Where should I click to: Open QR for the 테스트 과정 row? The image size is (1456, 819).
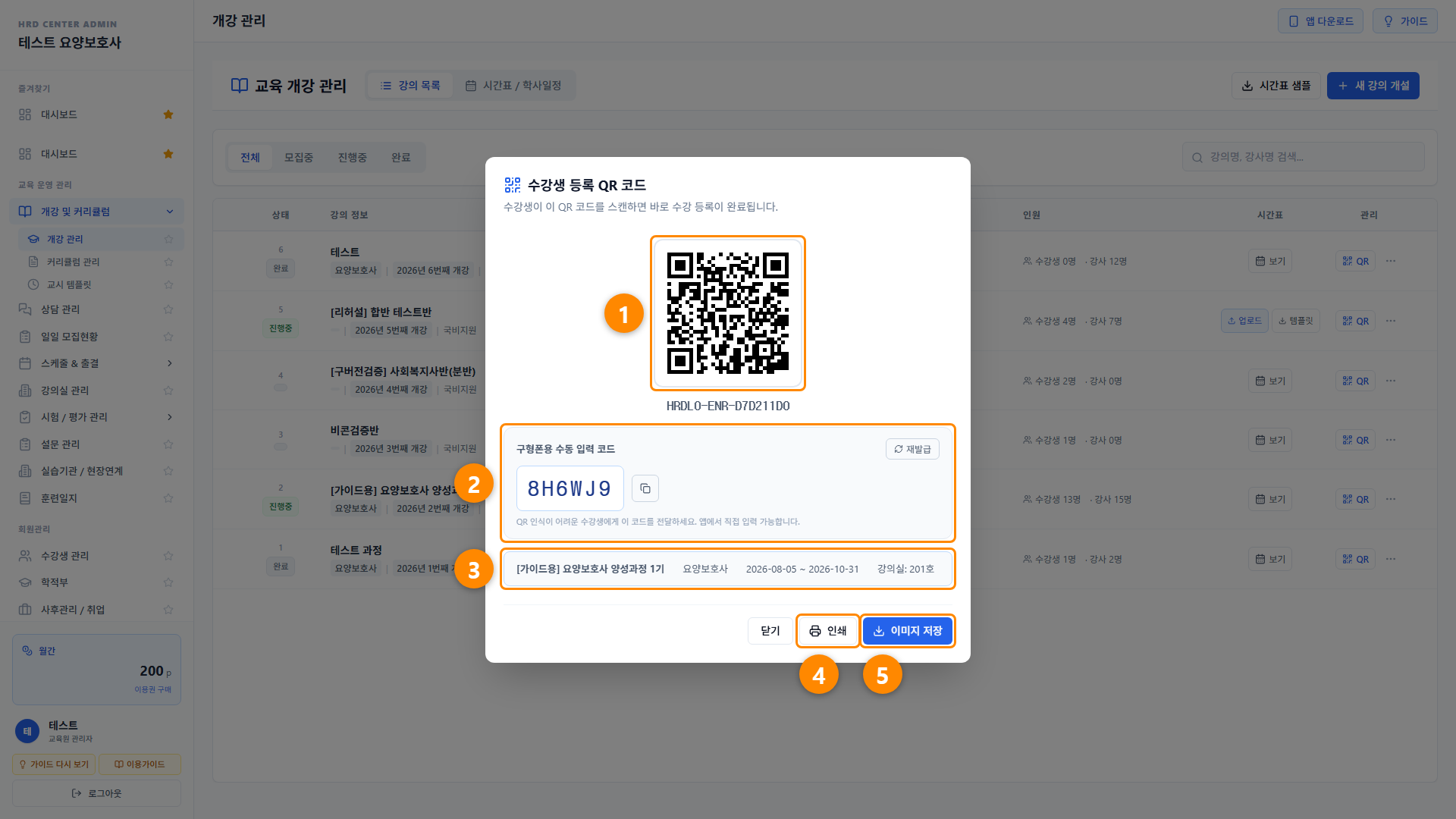click(1355, 559)
